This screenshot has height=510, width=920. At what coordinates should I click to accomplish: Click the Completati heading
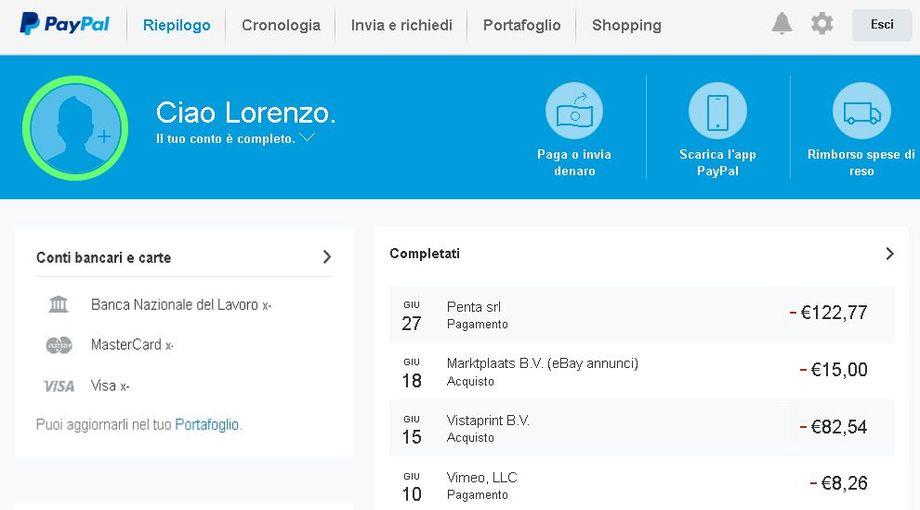pyautogui.click(x=425, y=254)
